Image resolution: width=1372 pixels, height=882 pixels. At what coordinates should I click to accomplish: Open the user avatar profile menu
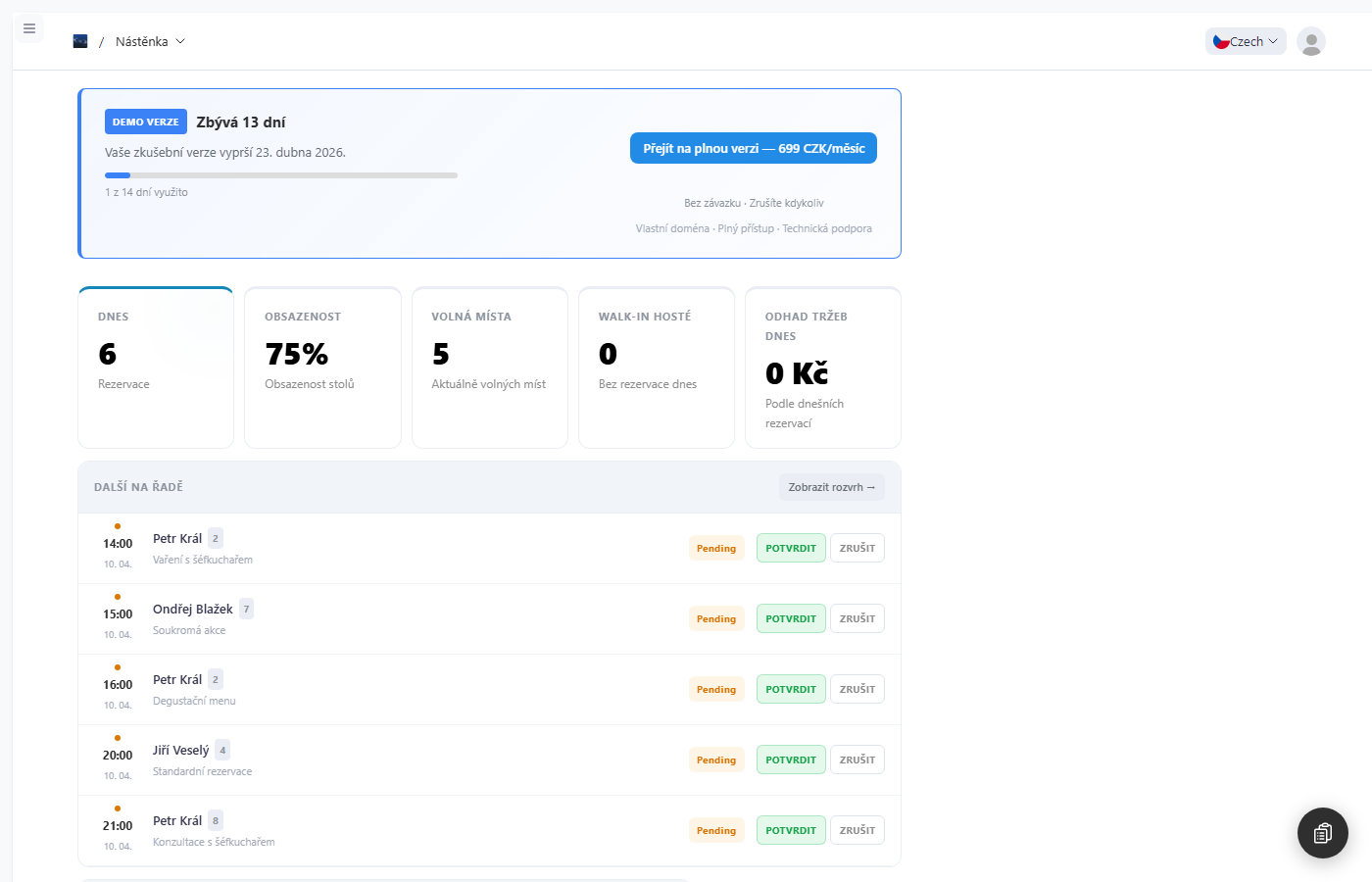click(1310, 41)
